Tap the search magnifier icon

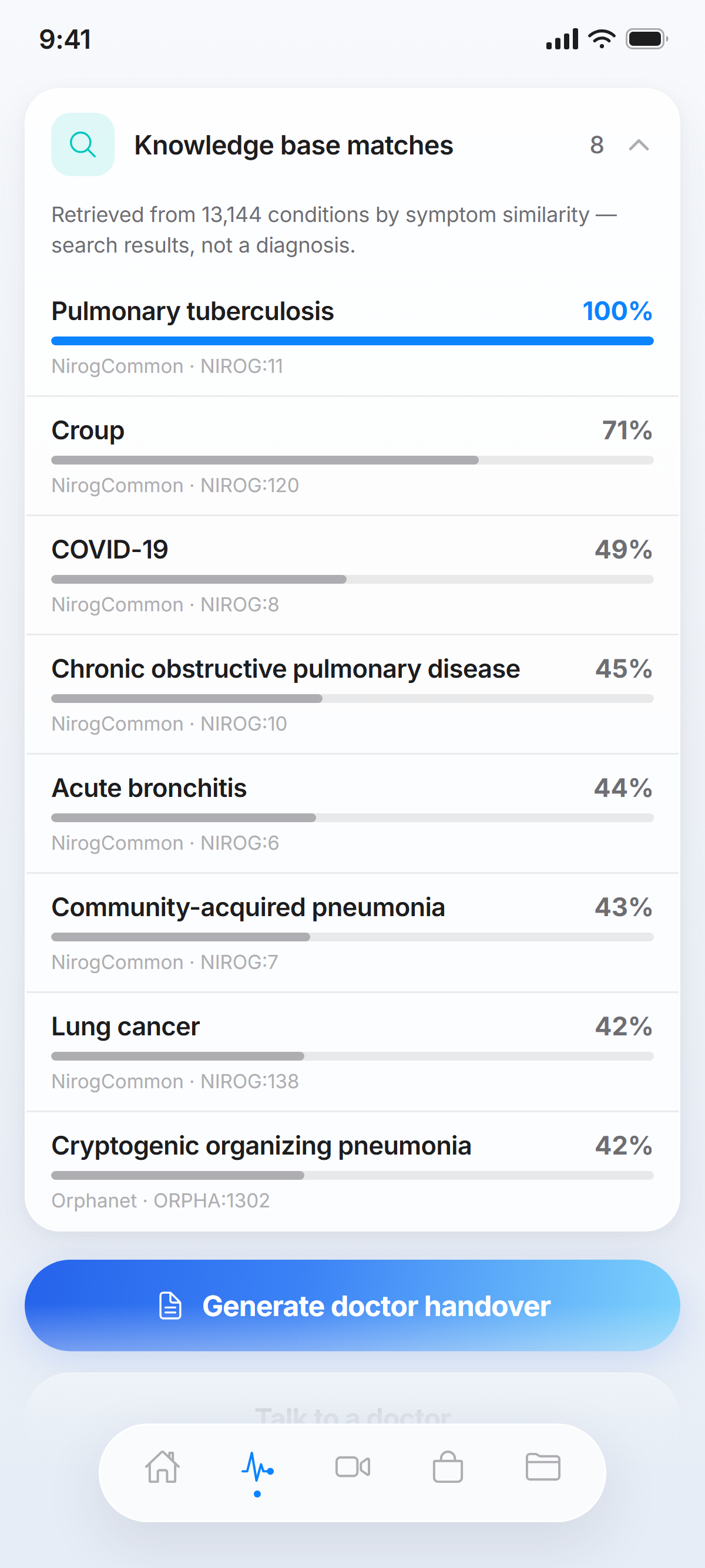click(83, 145)
